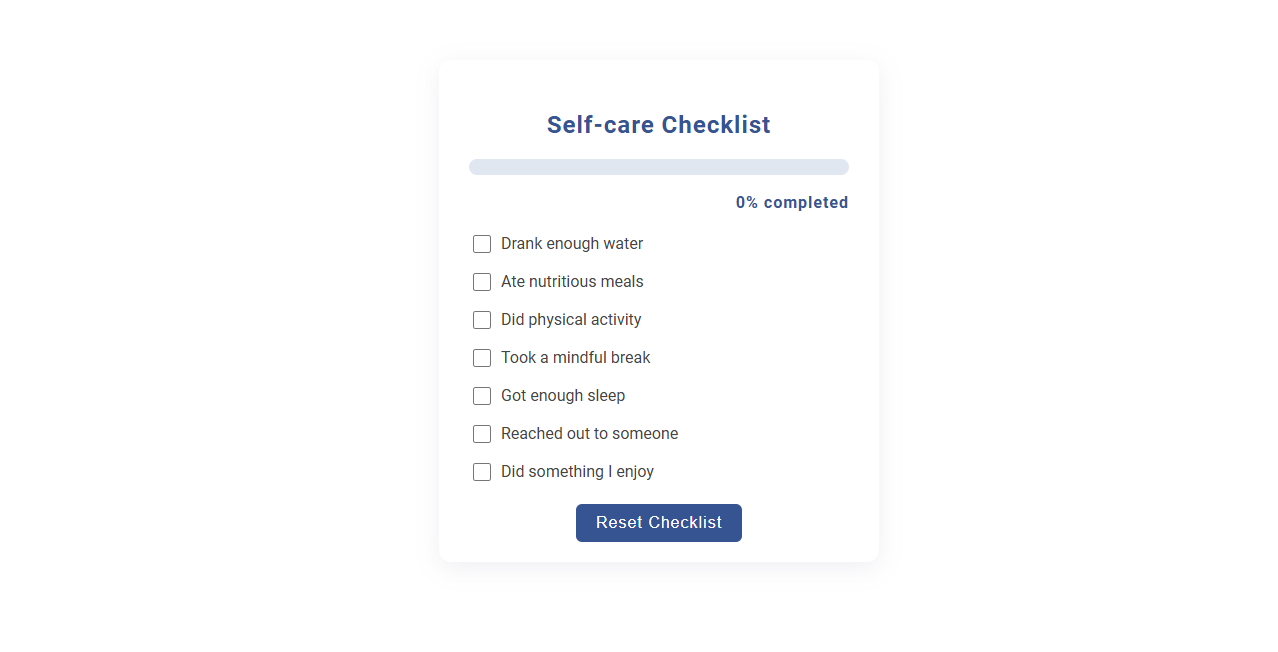Click the progress bar
1278x652 pixels.
(x=658, y=166)
